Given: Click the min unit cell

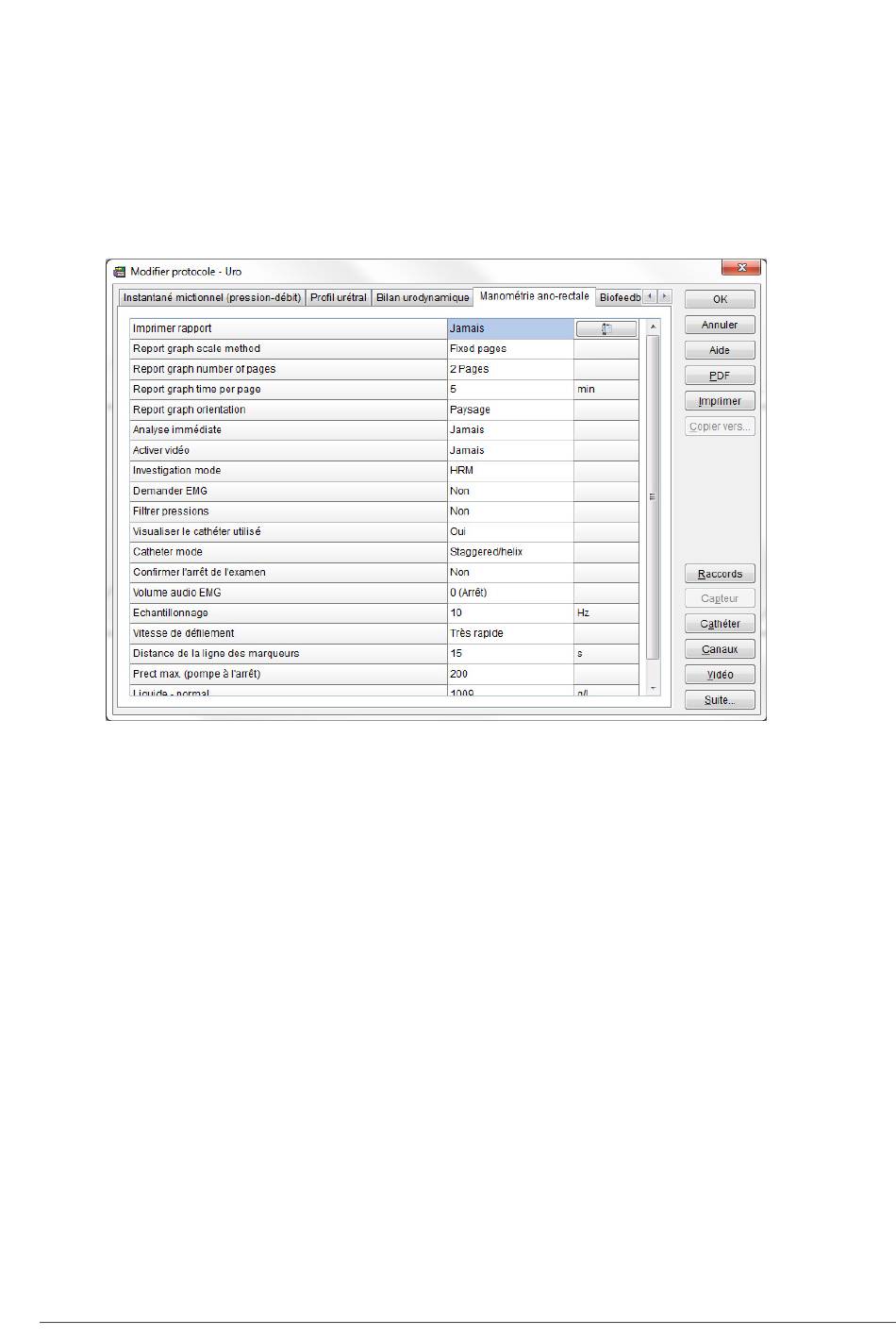Looking at the screenshot, I should (606, 390).
